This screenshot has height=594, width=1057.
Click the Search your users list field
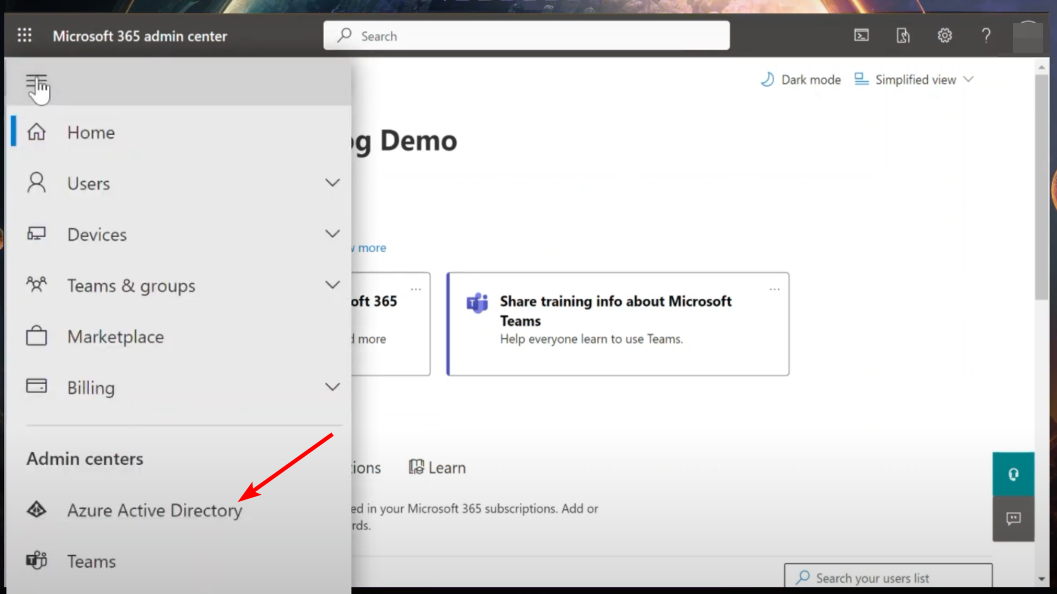point(888,577)
